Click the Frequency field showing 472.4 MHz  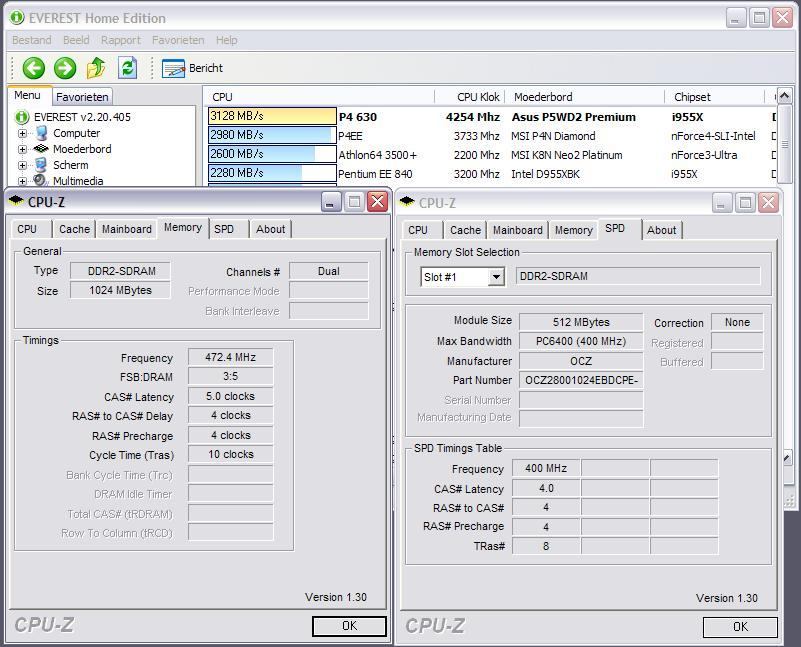click(230, 357)
